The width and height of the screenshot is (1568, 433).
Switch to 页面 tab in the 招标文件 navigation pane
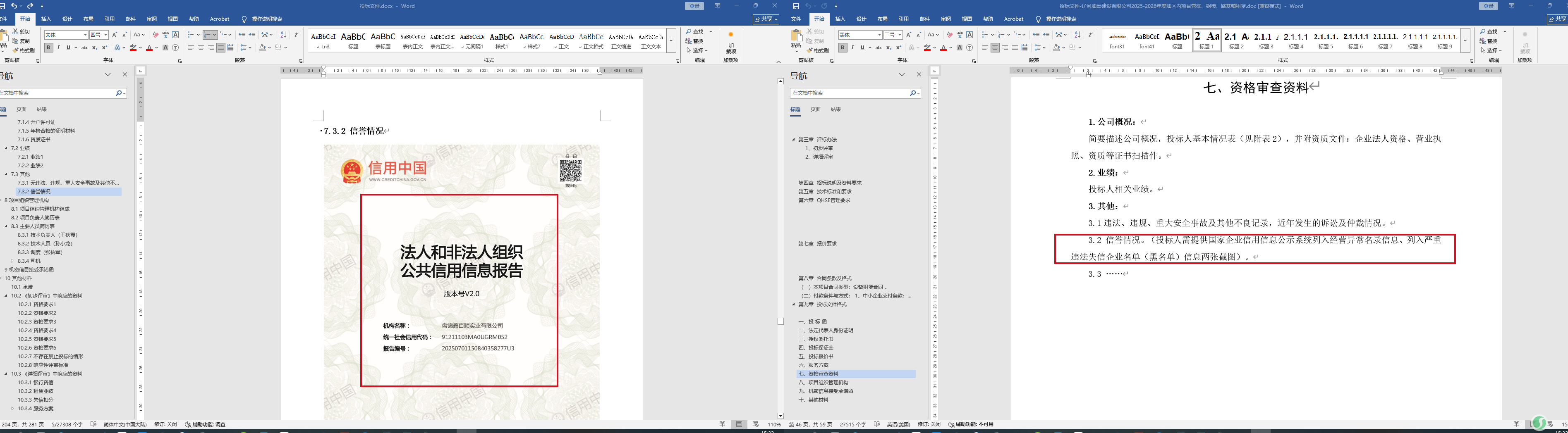pyautogui.click(x=816, y=109)
